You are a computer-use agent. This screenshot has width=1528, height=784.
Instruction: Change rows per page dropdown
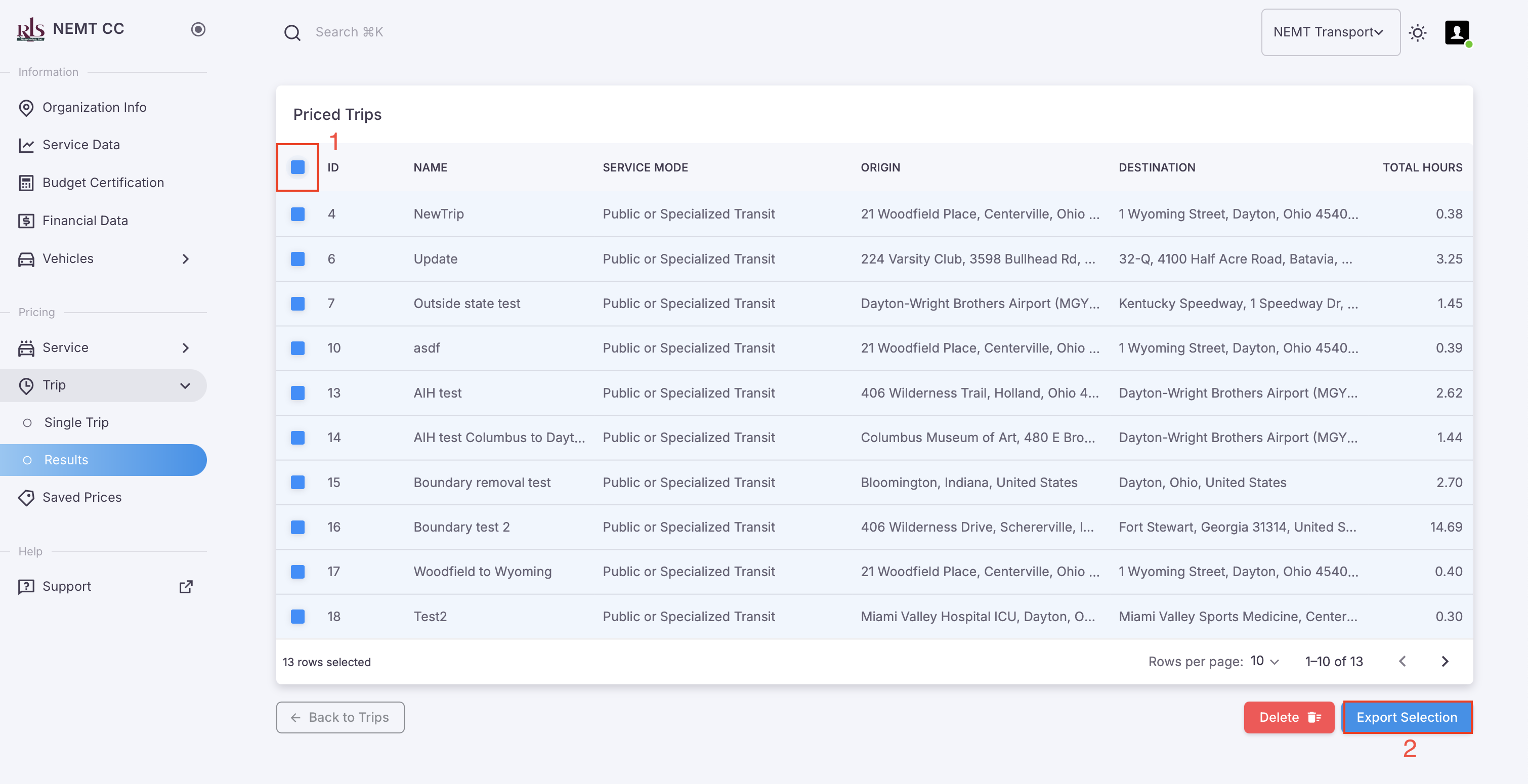pyautogui.click(x=1264, y=661)
